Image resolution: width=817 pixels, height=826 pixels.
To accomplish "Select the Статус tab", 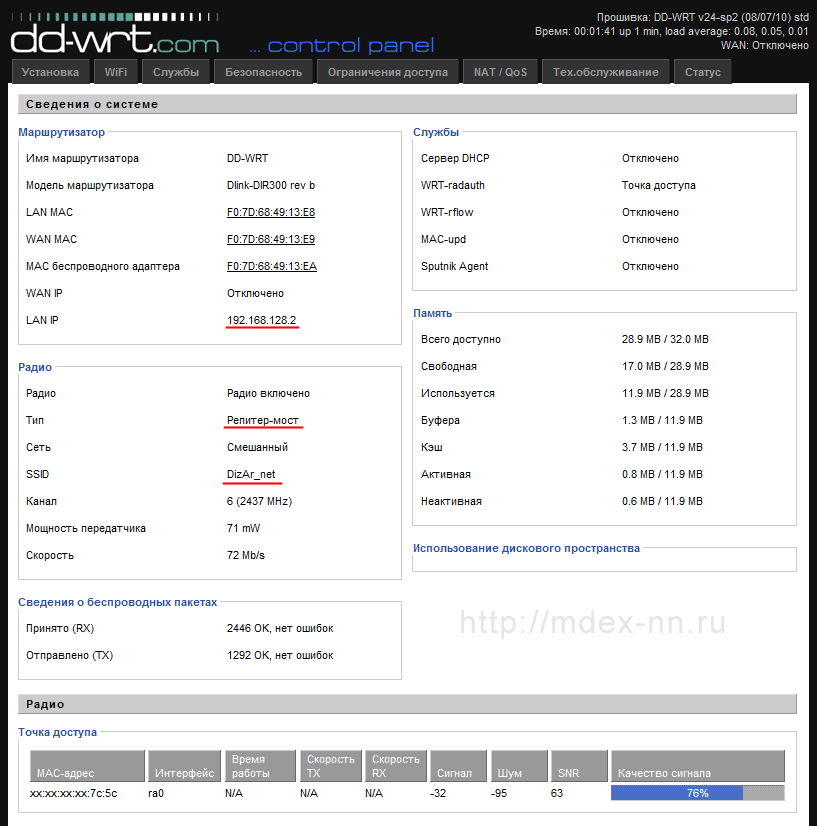I will [x=703, y=72].
